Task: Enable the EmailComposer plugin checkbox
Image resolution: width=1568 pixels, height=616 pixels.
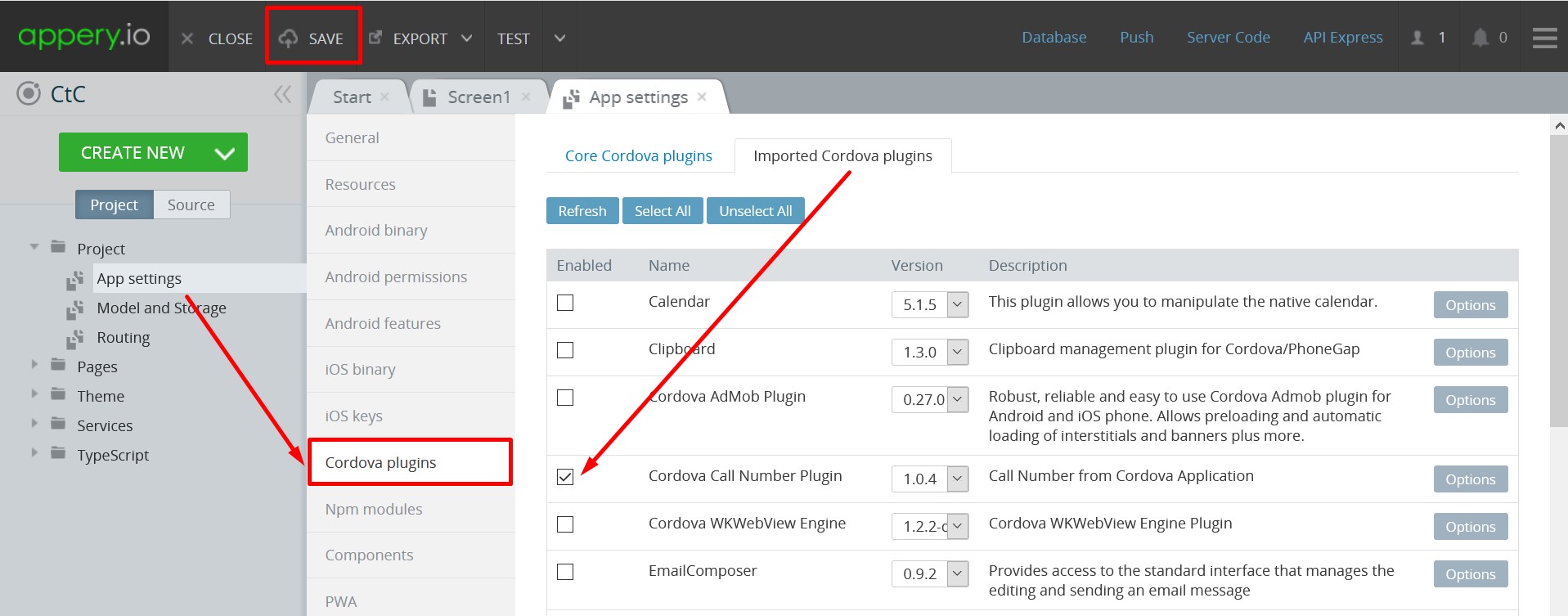Action: (565, 572)
